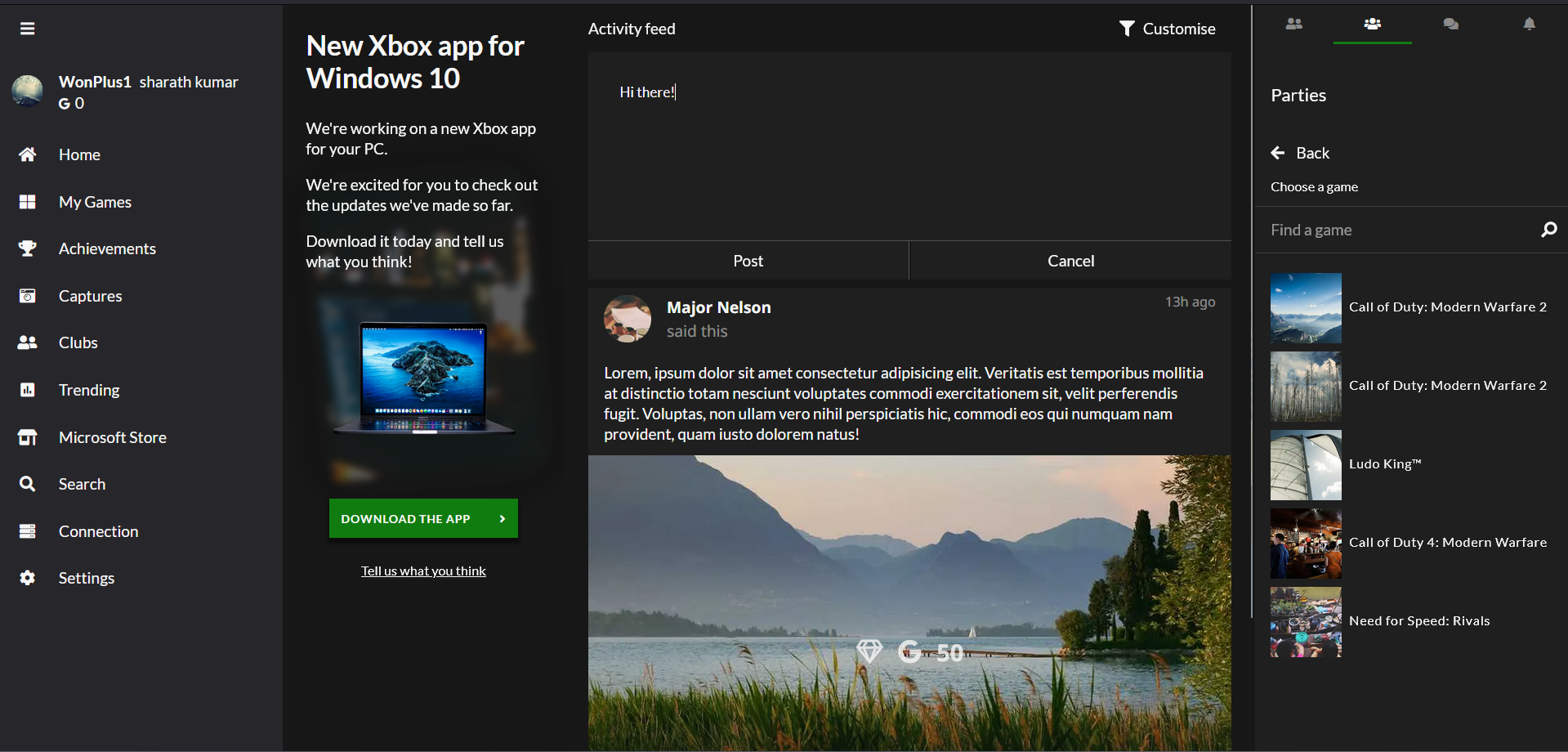Open the Notifications bell tab

tap(1530, 24)
